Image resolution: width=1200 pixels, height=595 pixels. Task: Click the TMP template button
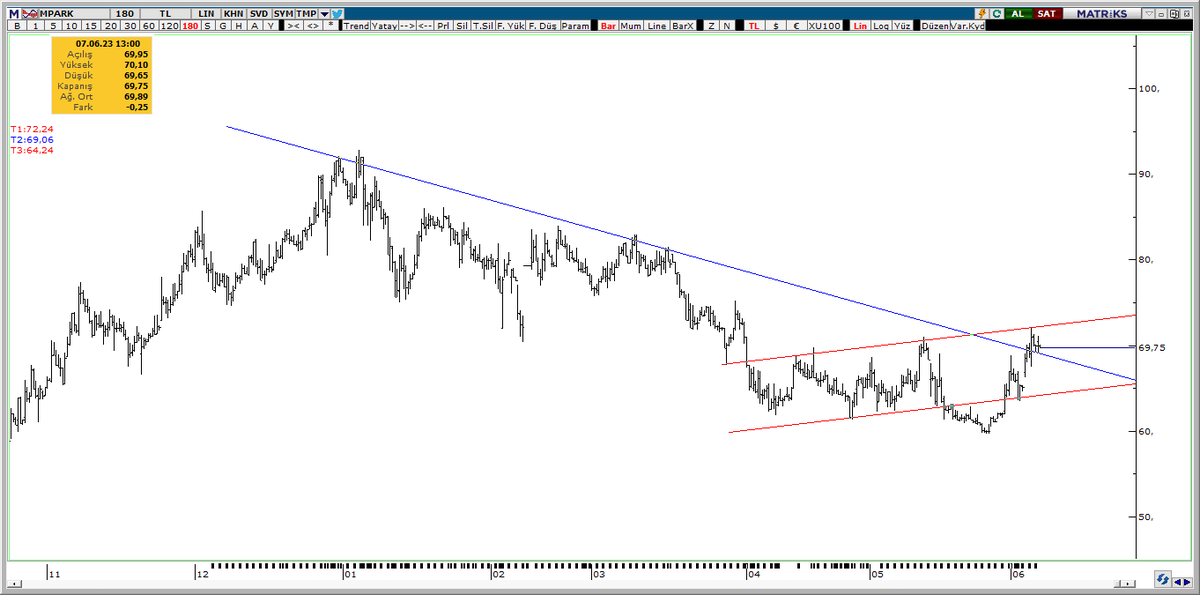(x=307, y=13)
